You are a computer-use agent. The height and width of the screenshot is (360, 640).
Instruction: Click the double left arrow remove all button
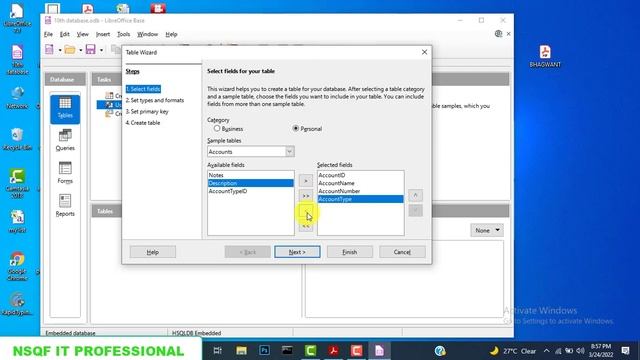click(x=306, y=227)
